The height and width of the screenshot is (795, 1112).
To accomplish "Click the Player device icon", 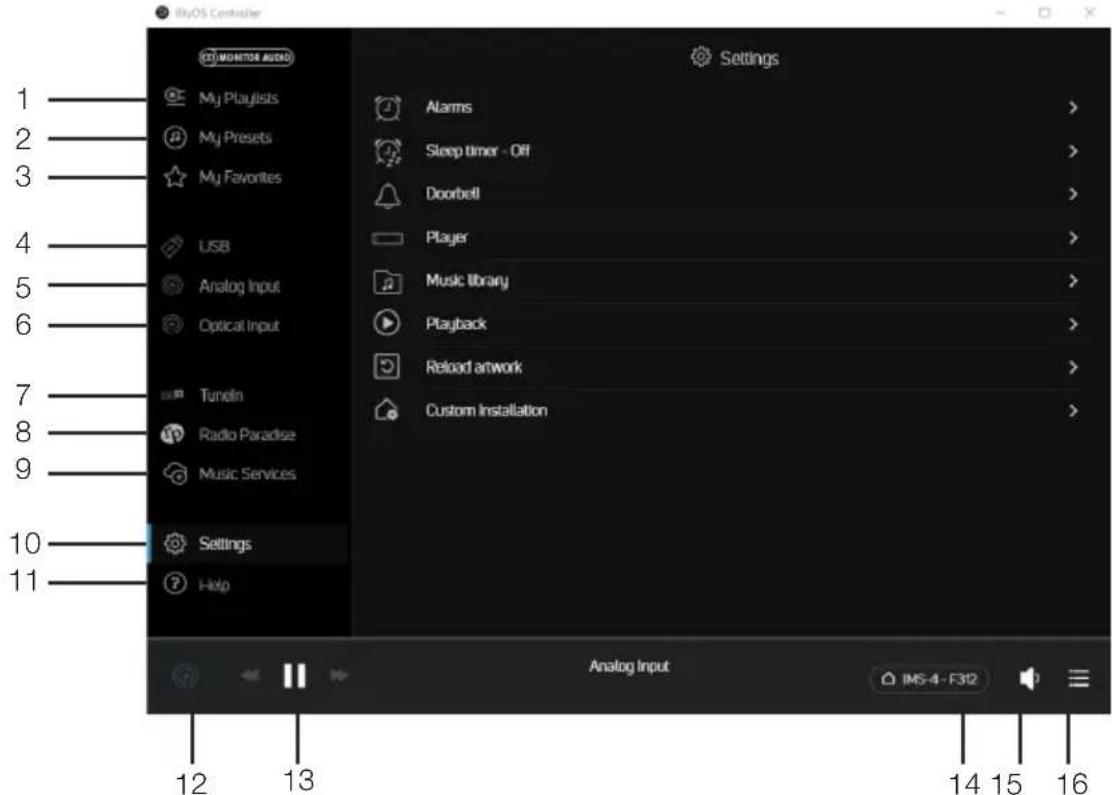I will click(x=387, y=238).
